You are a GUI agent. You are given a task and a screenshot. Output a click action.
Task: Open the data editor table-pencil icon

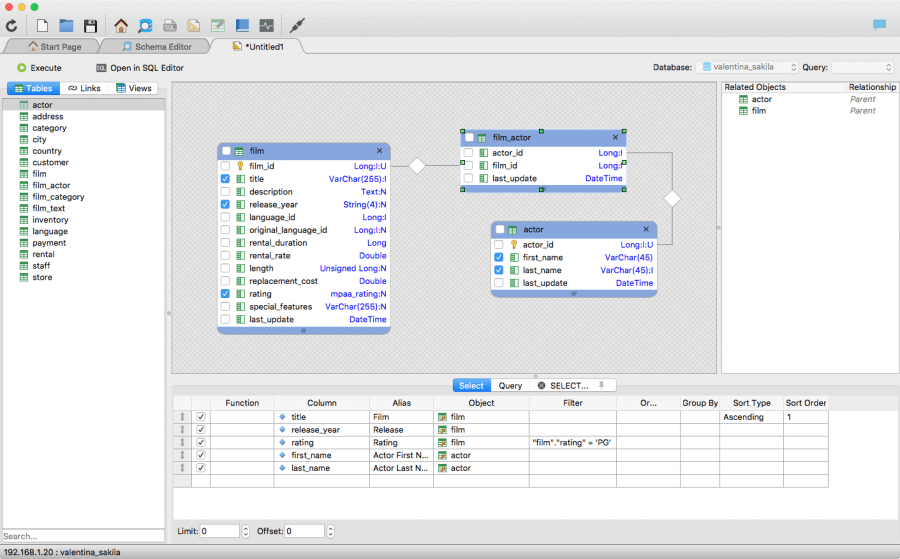point(218,26)
